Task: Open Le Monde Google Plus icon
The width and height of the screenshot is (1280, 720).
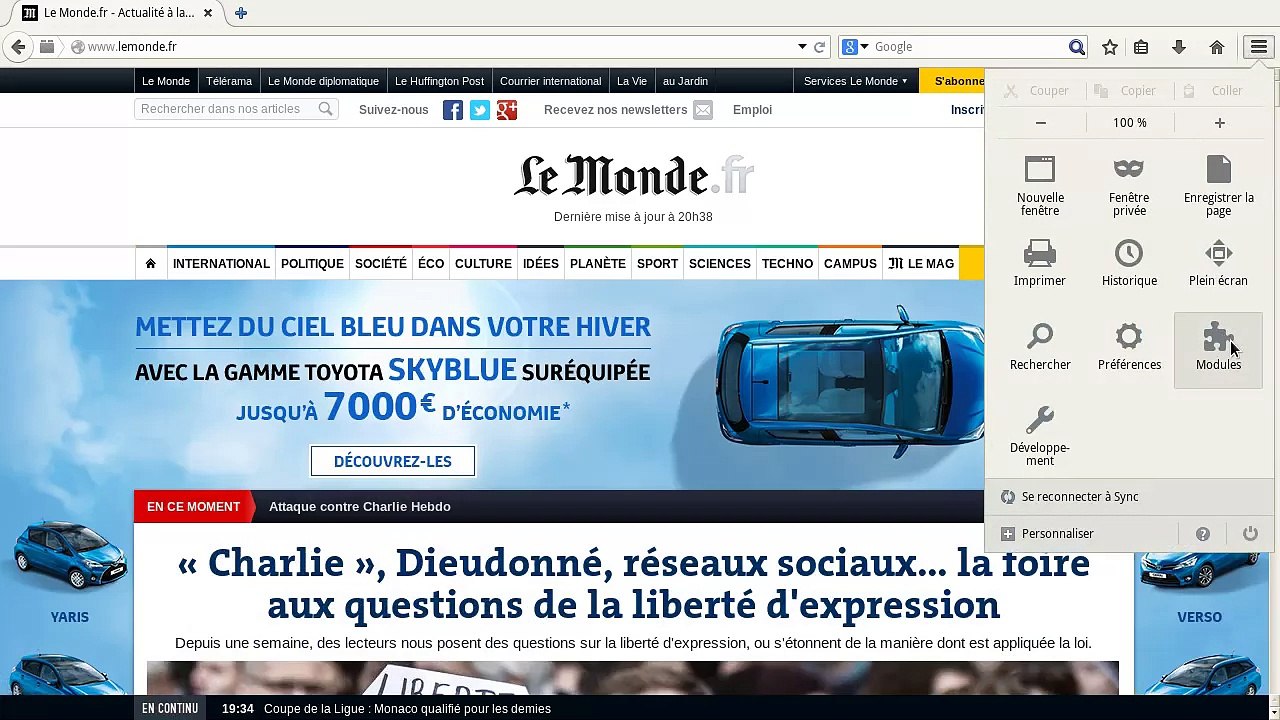Action: 507,110
